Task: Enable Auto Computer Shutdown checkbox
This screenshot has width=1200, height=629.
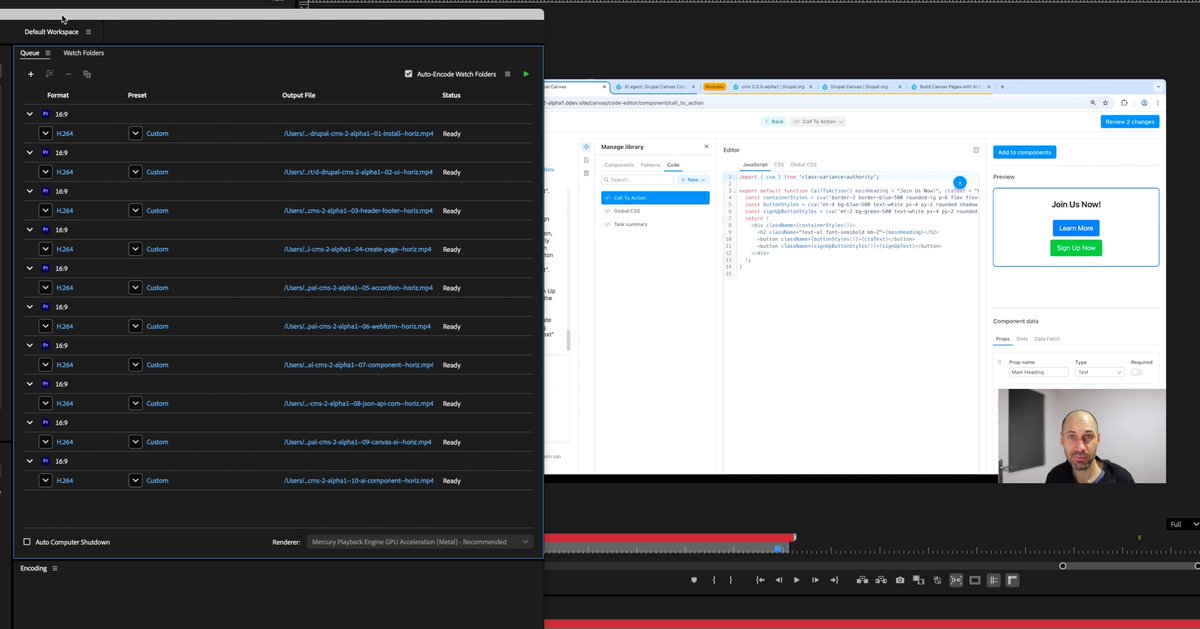Action: [x=27, y=542]
